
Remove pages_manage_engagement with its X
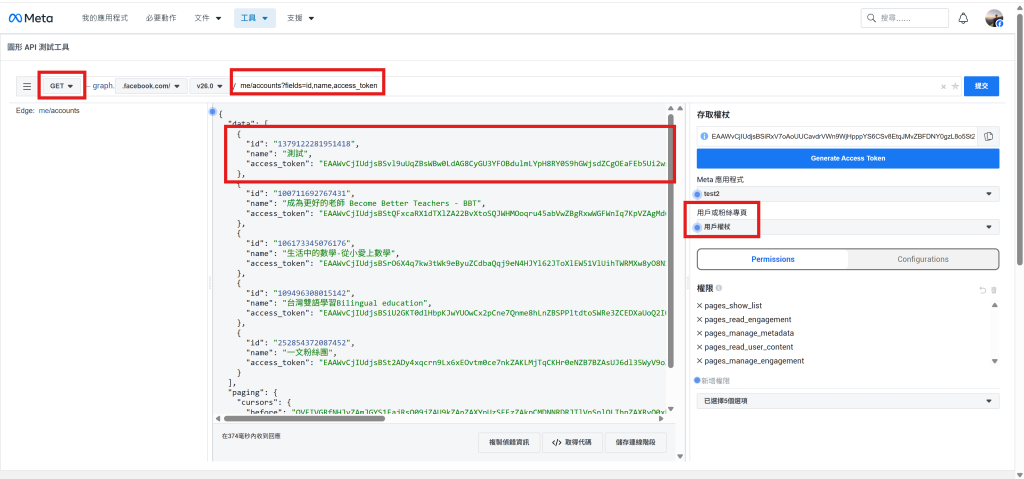(x=699, y=361)
